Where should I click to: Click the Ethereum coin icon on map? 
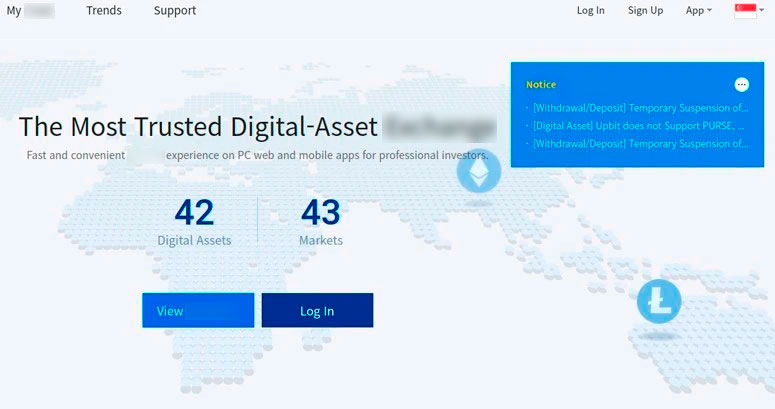click(478, 175)
